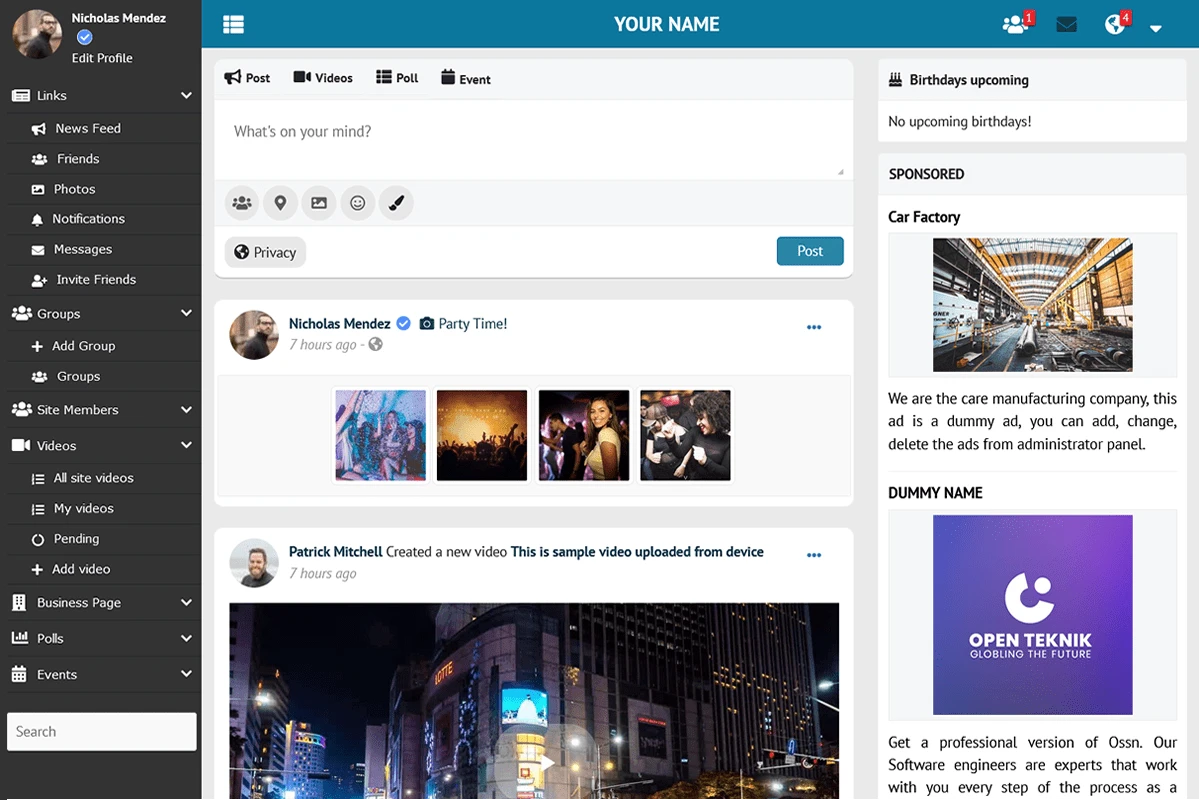Open the emoji picker smiley icon
This screenshot has width=1200, height=800.
click(357, 203)
